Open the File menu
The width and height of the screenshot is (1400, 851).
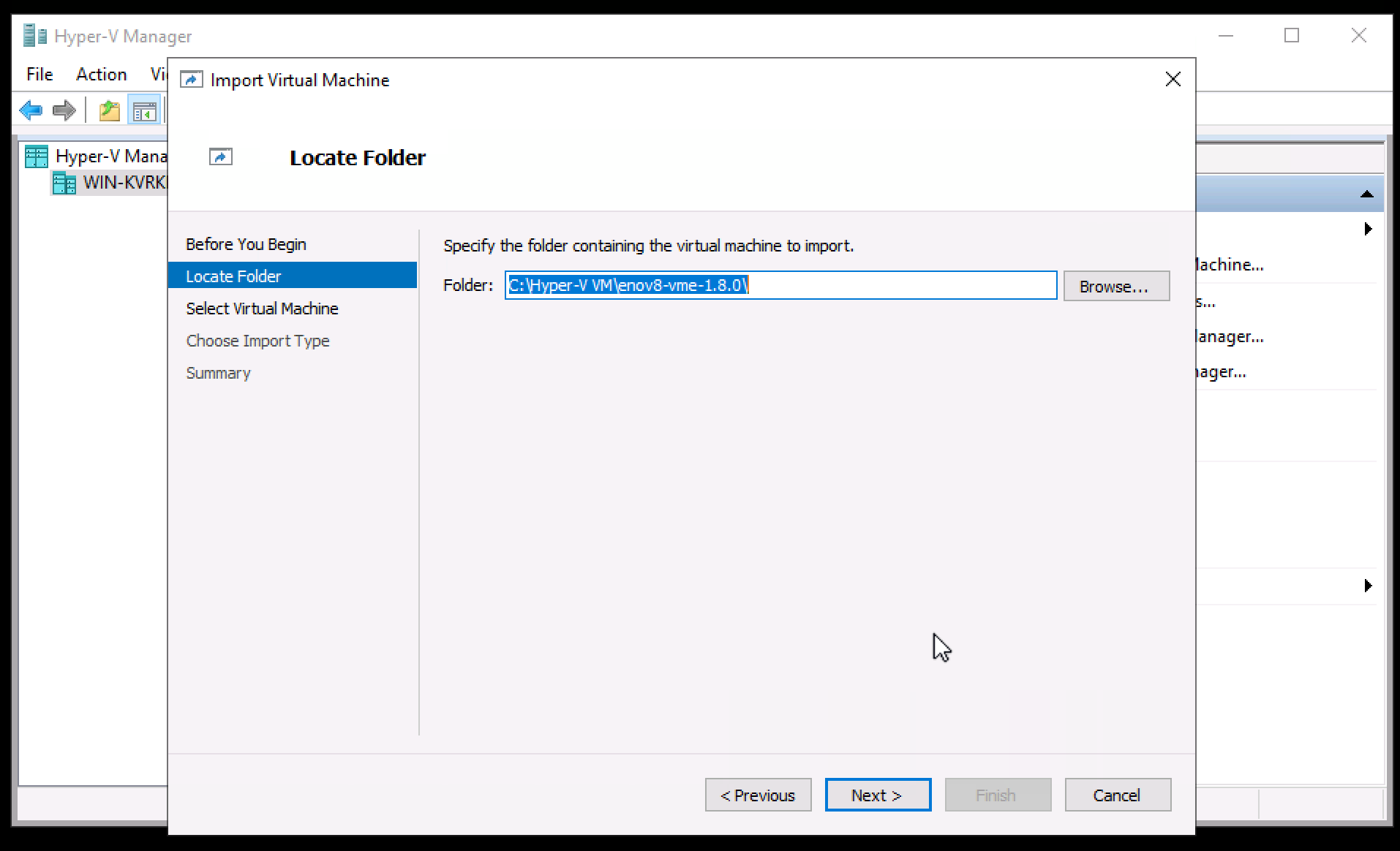39,74
